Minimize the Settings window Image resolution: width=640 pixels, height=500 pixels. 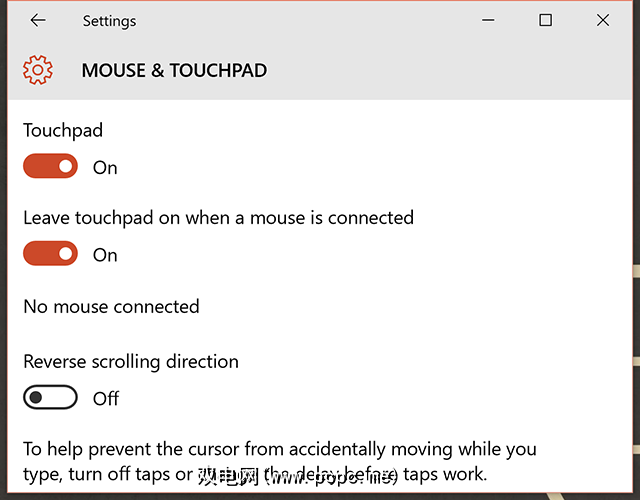[488, 20]
